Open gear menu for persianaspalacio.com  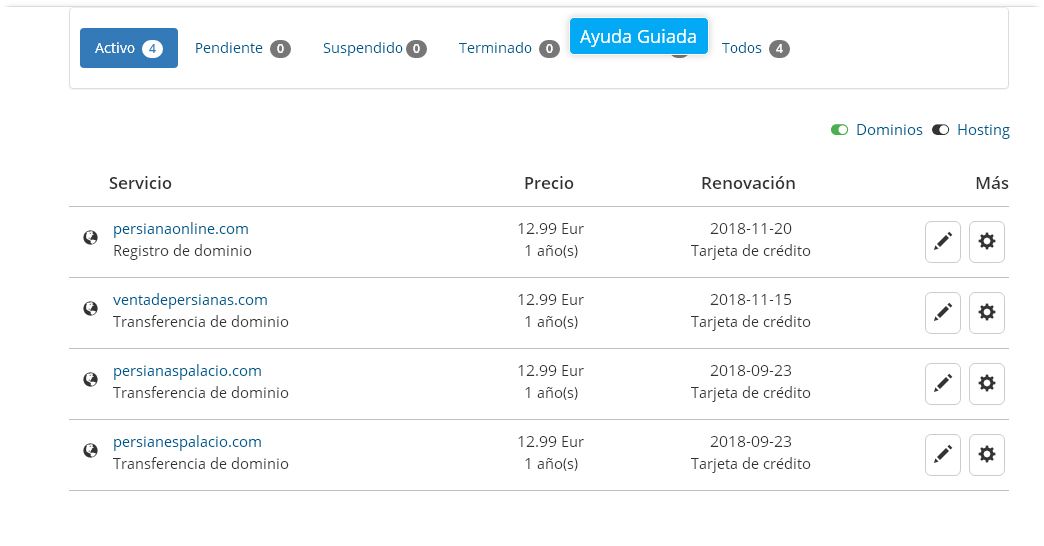[x=987, y=384]
